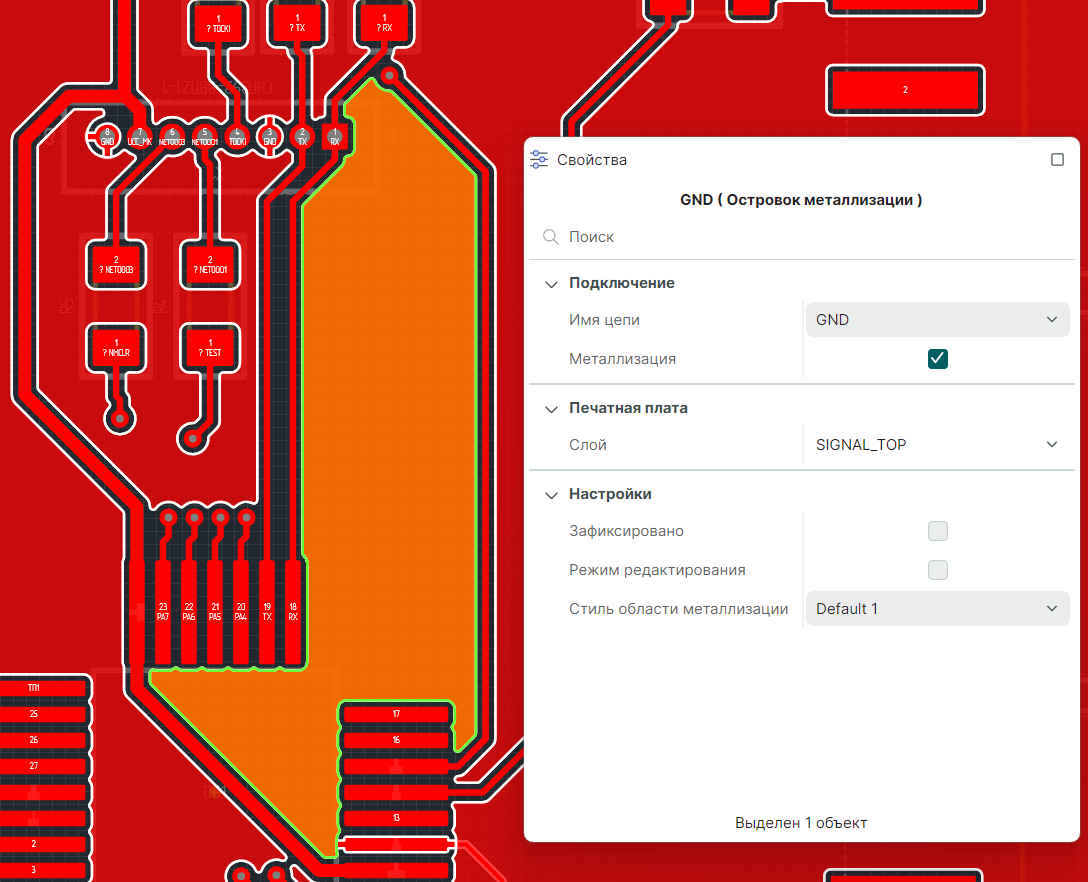1088x882 pixels.
Task: Enable the Зафиксировано checkbox
Action: 937,531
